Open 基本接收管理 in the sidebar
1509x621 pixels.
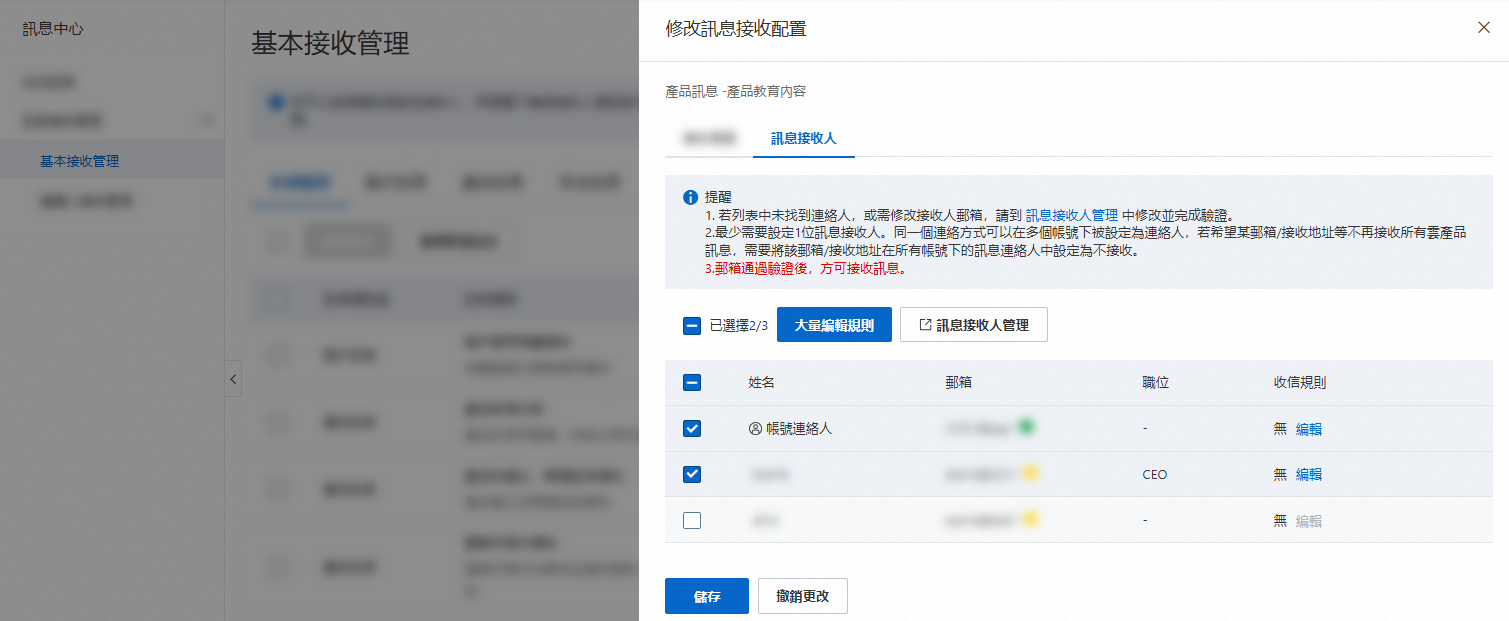click(80, 161)
